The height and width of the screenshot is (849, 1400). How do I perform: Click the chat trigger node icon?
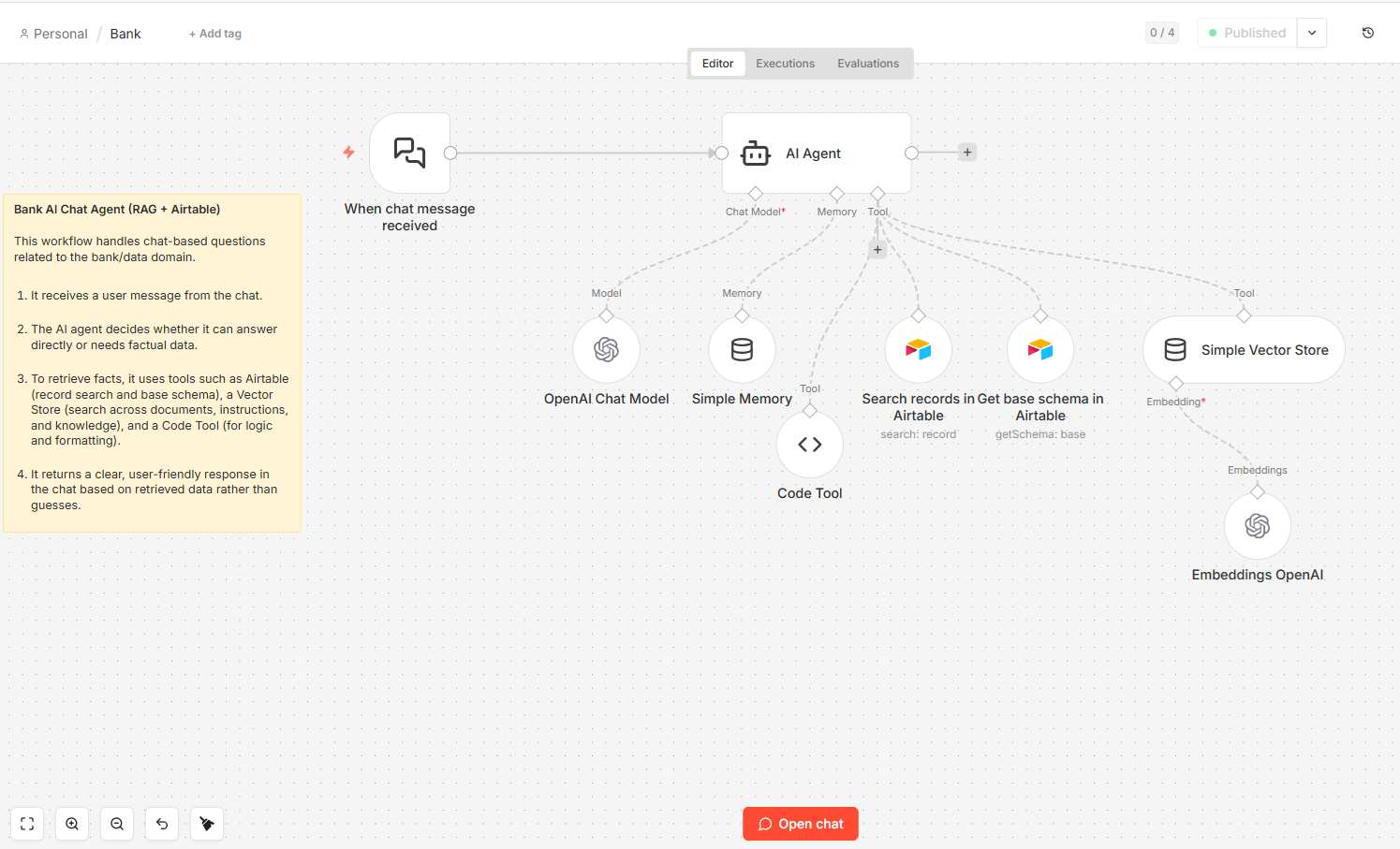point(409,153)
